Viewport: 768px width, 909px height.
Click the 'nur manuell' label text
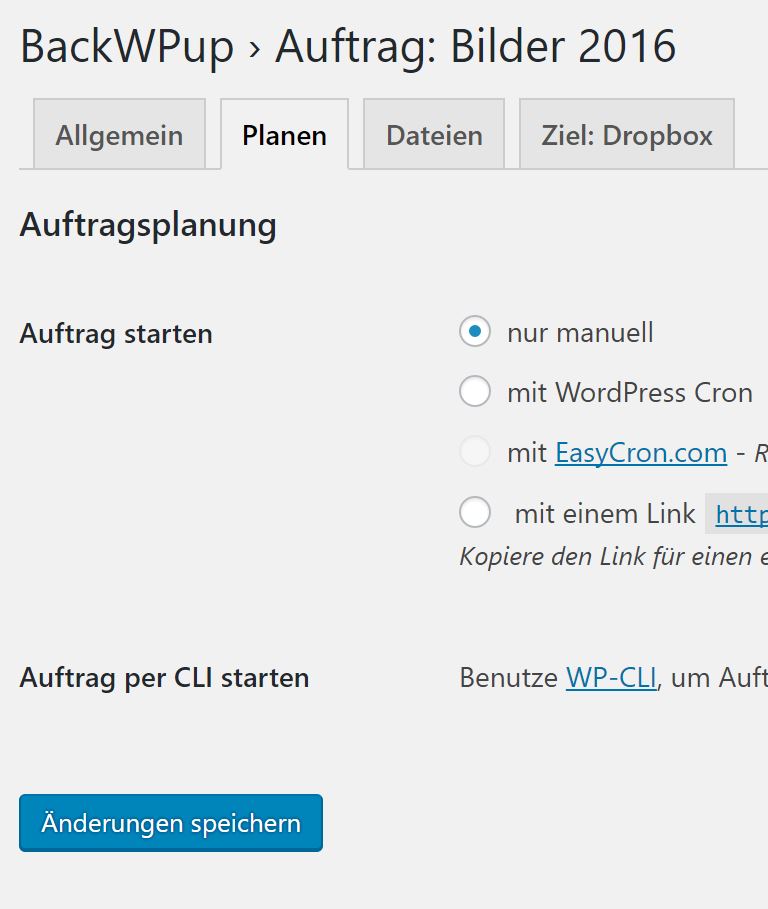click(x=580, y=332)
